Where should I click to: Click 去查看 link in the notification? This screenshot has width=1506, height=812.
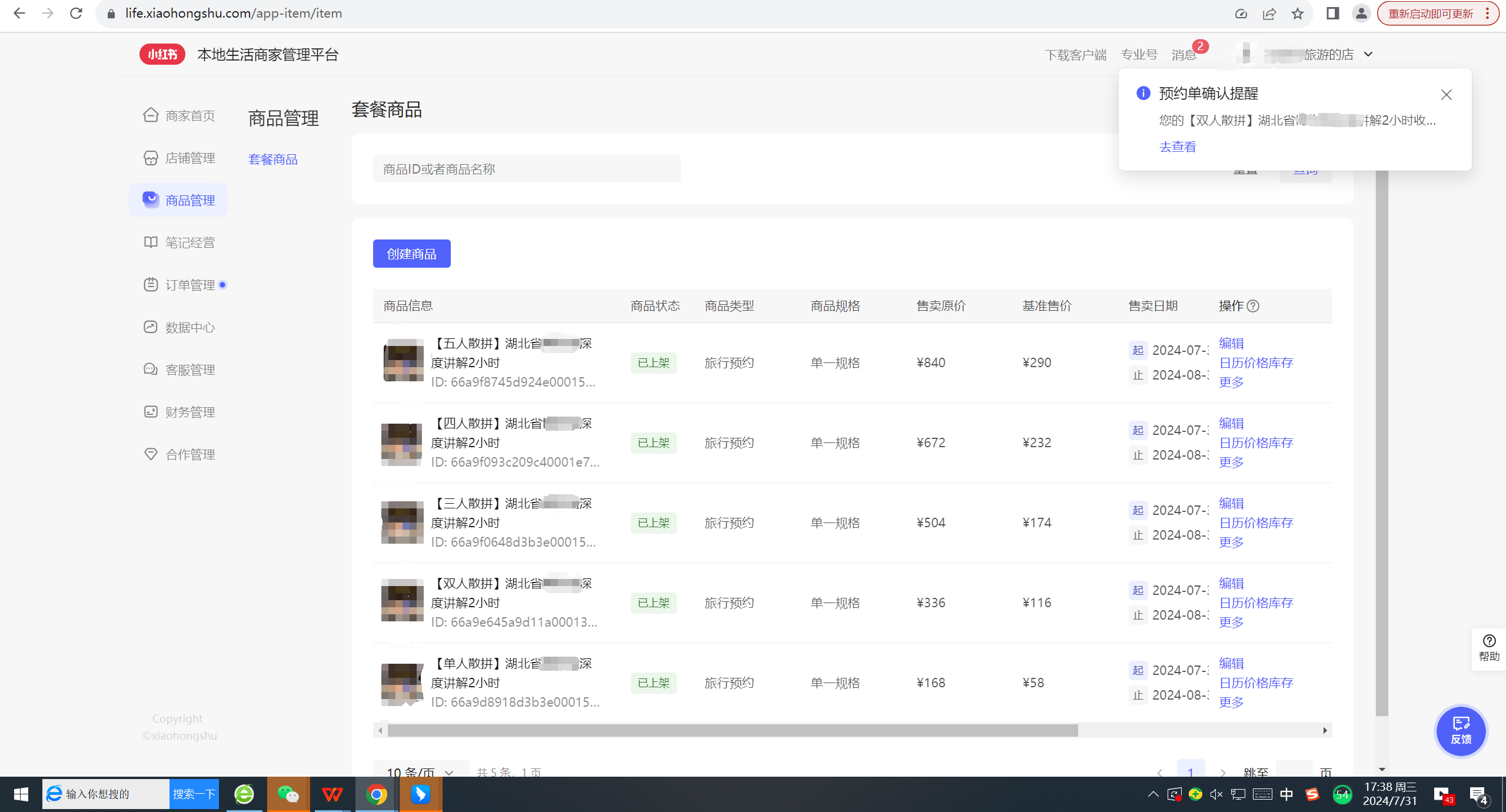click(x=1178, y=147)
